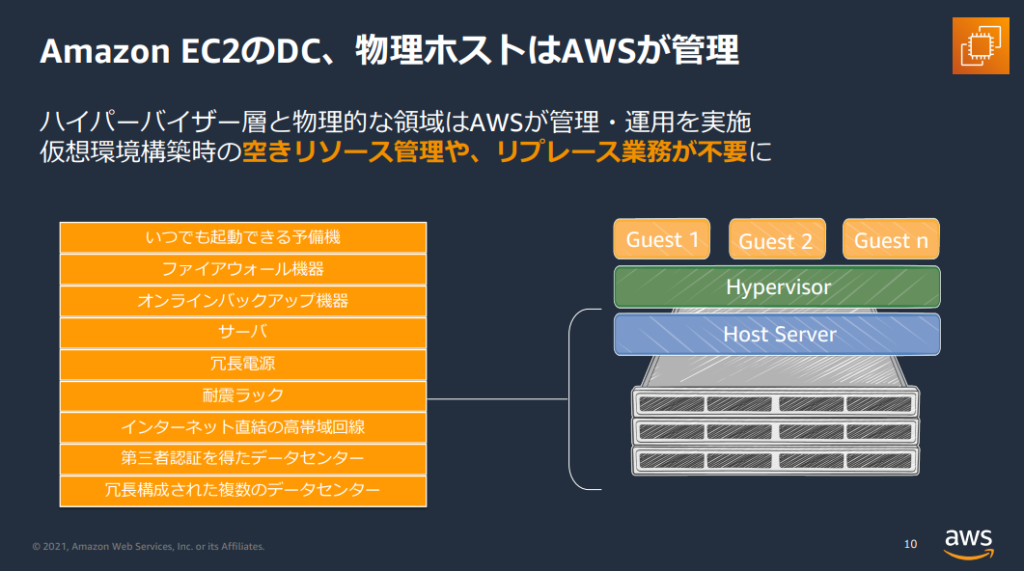
Task: Click the green Hypervisor layer bar
Action: [x=777, y=287]
